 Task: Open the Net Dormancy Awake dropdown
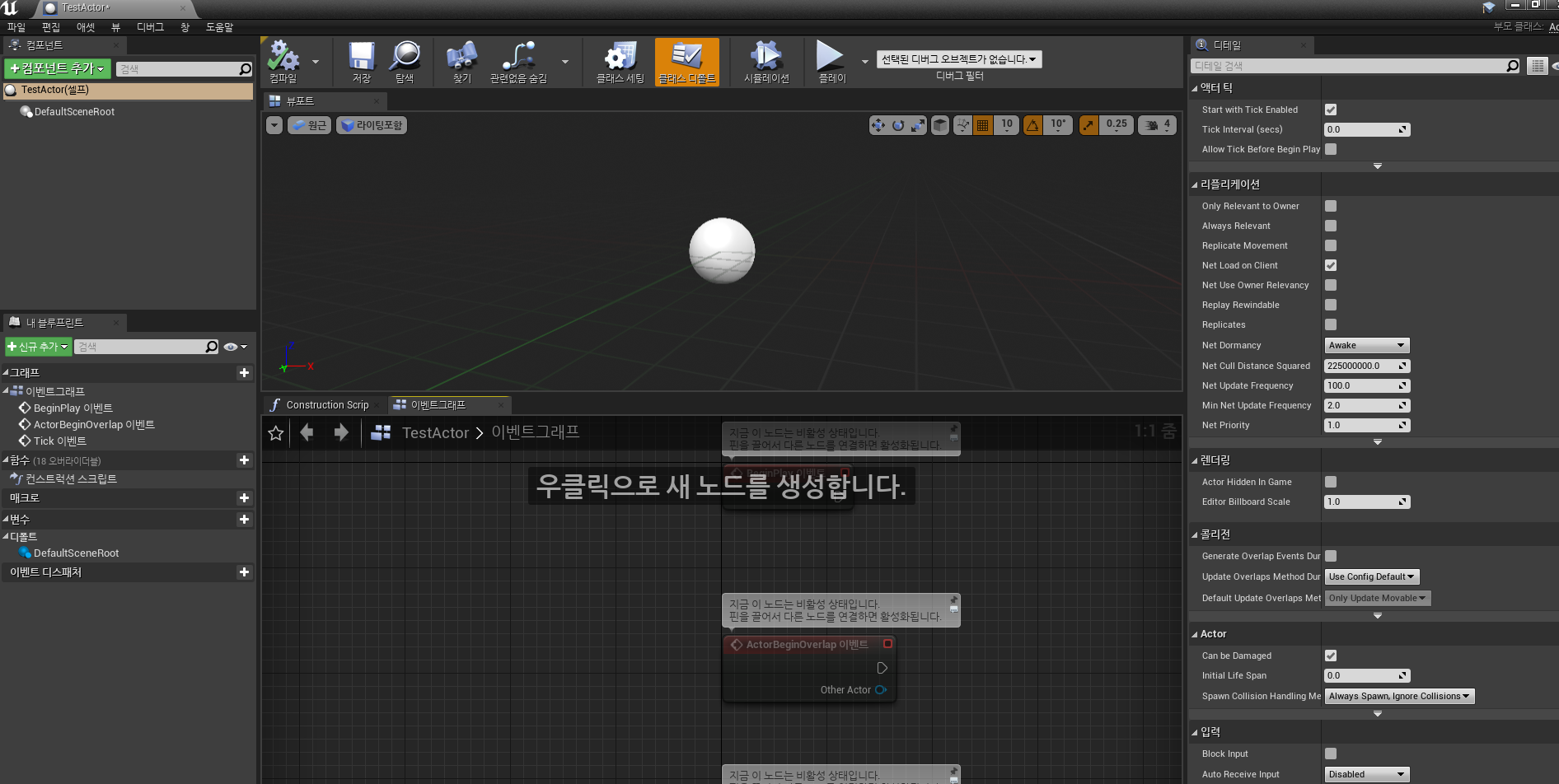click(1367, 346)
